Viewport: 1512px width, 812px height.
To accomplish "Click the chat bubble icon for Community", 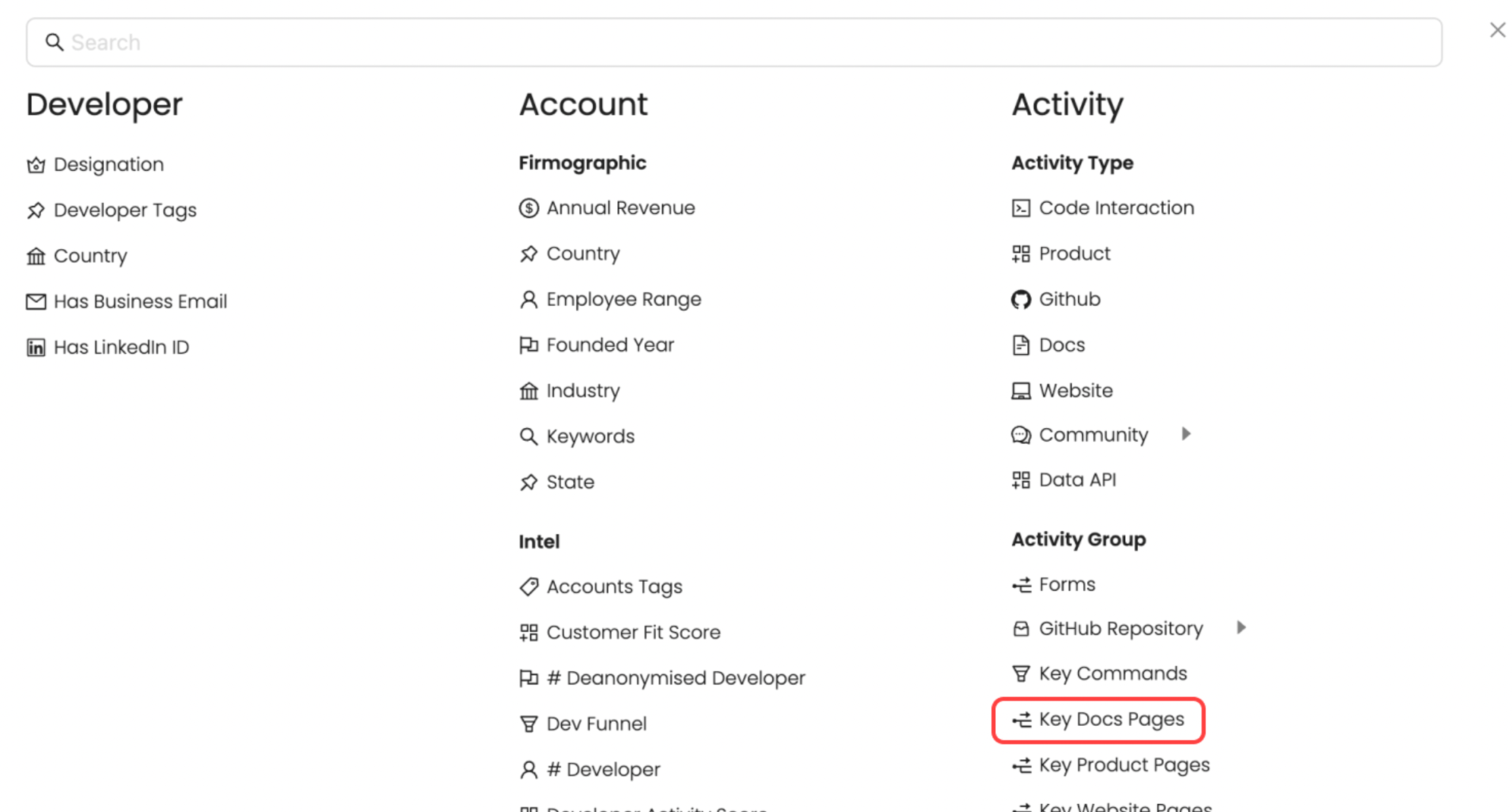I will tap(1020, 435).
